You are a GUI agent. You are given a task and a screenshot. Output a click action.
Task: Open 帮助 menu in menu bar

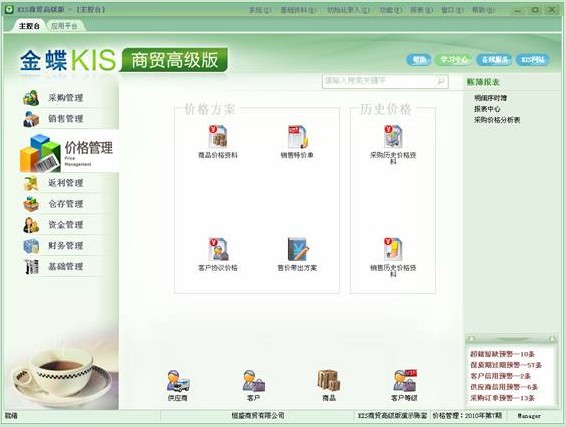click(x=483, y=10)
